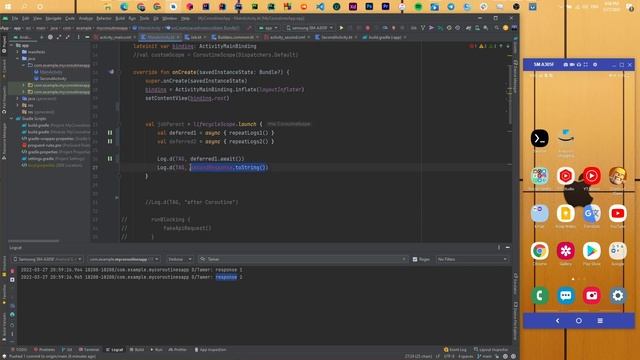640x360 pixels.
Task: Select SecondActivity in project tree
Action: pos(53,78)
